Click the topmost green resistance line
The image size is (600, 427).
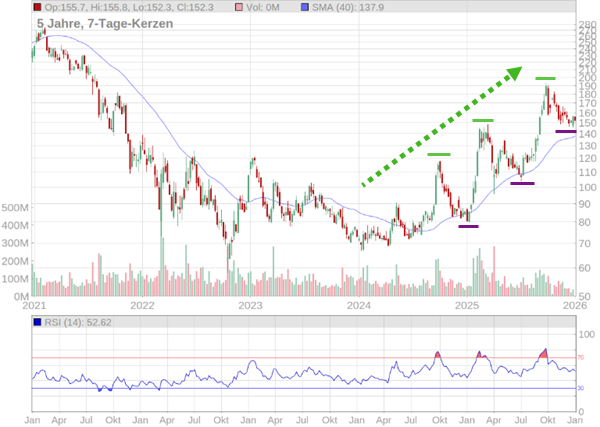545,78
